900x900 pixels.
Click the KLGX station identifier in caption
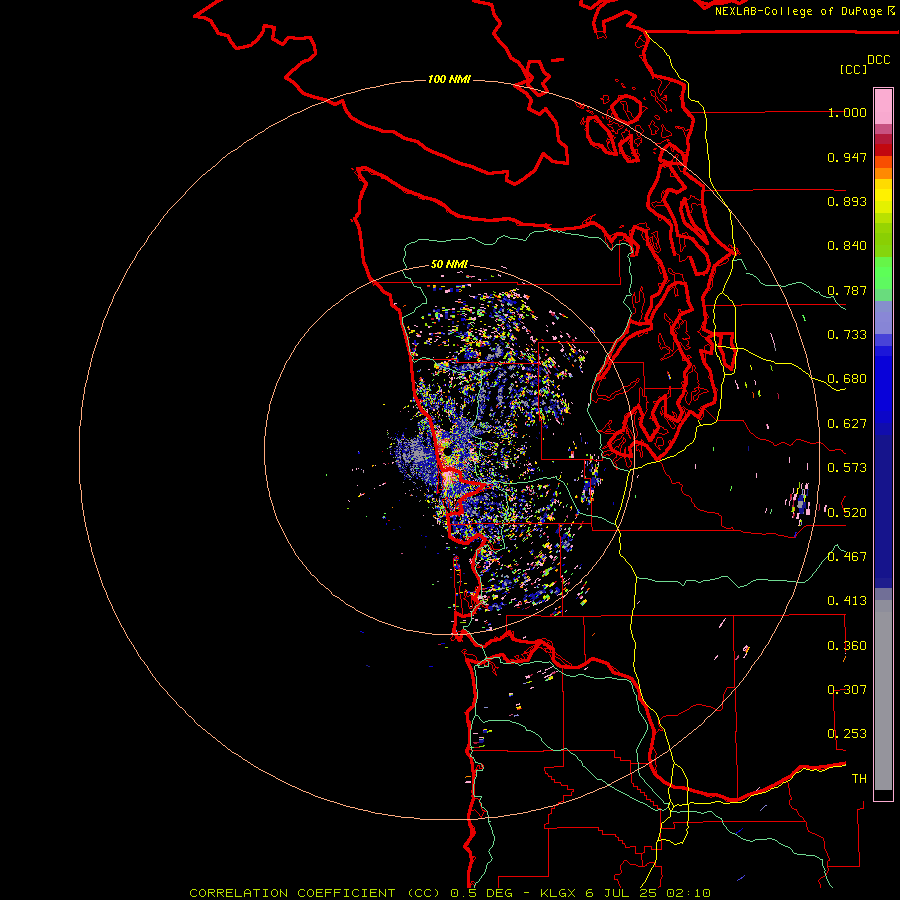(x=558, y=893)
